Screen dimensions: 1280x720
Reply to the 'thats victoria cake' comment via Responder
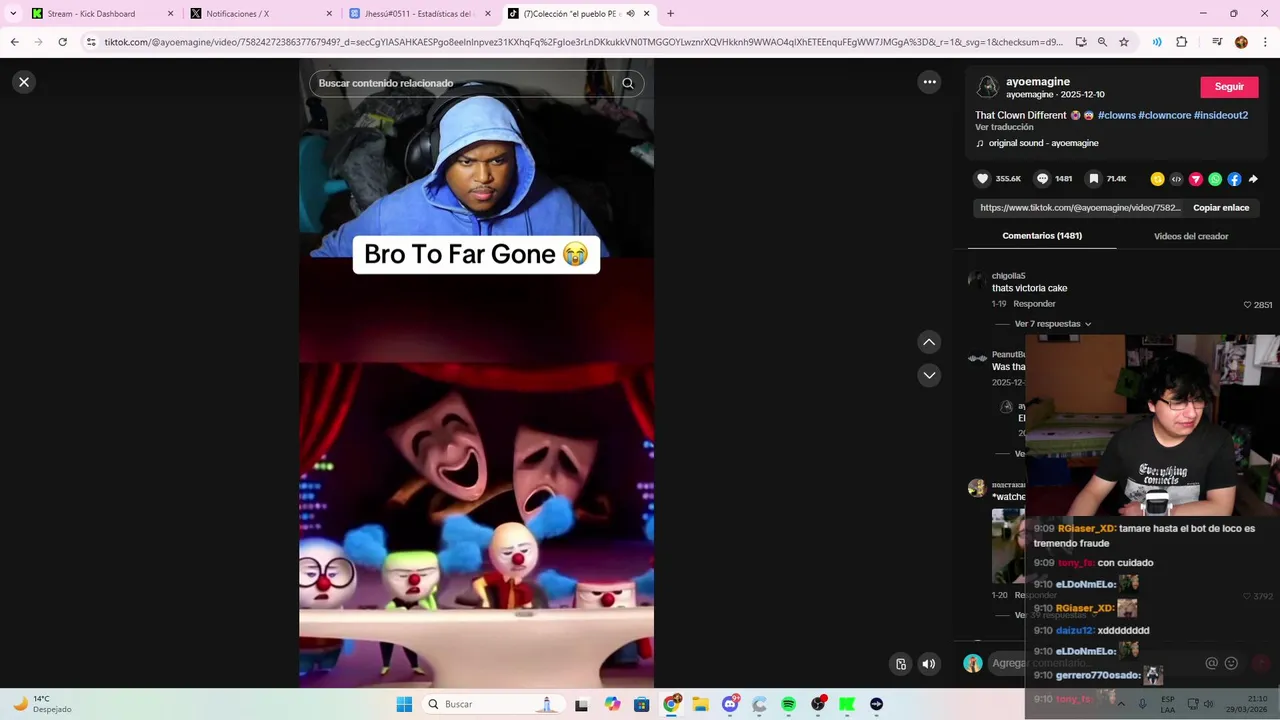pos(1034,304)
